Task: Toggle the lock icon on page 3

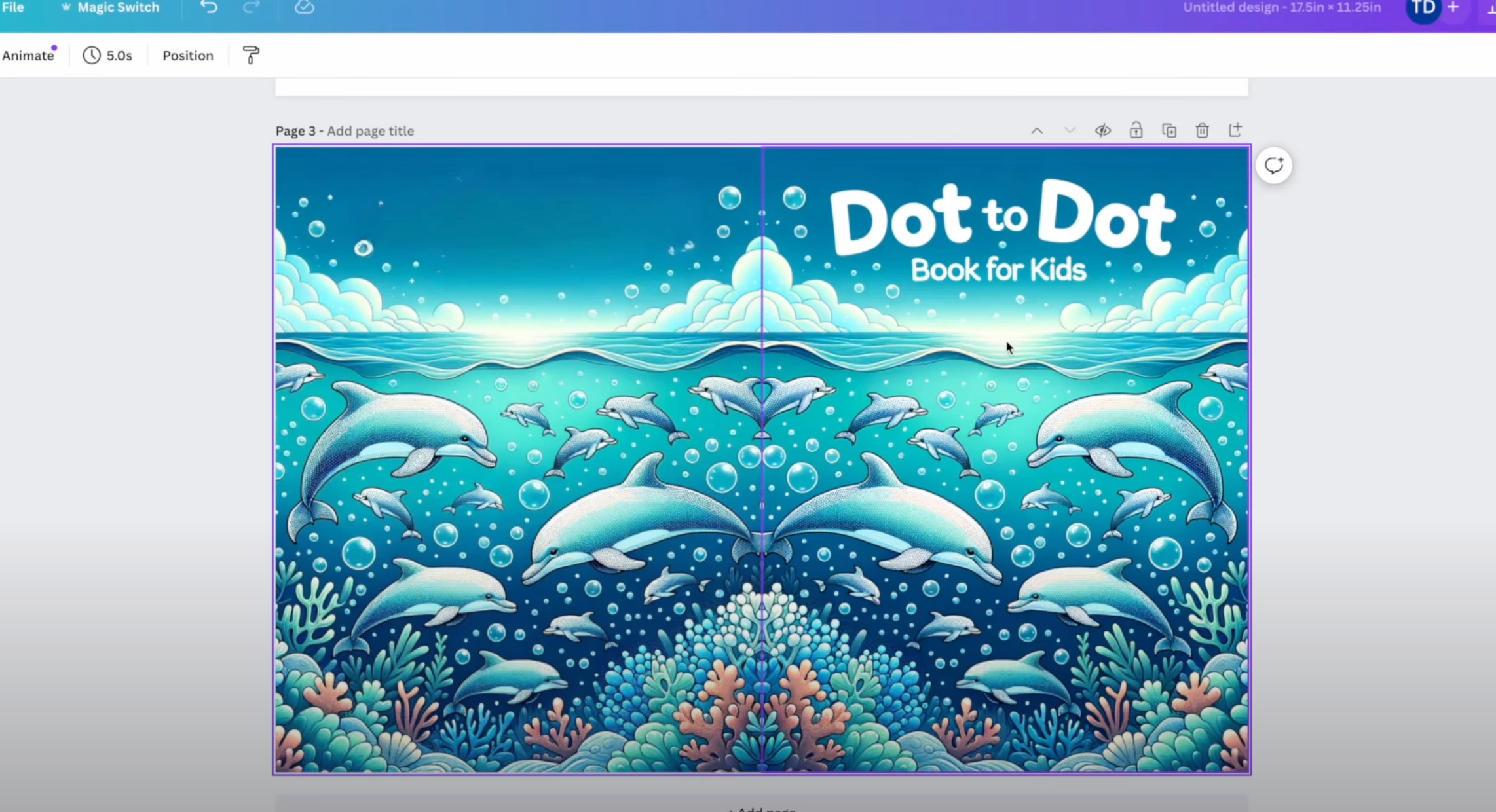Action: tap(1136, 130)
